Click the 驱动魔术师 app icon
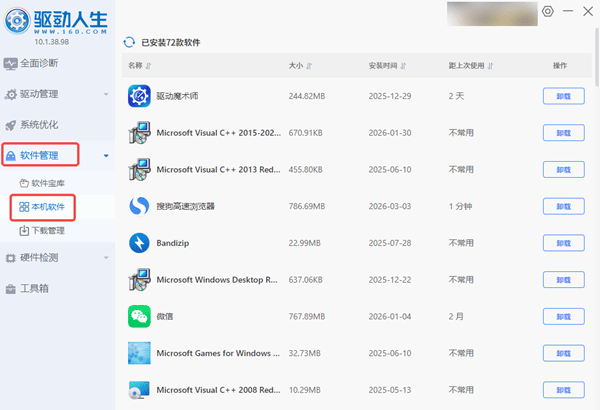600x410 pixels. pyautogui.click(x=139, y=96)
